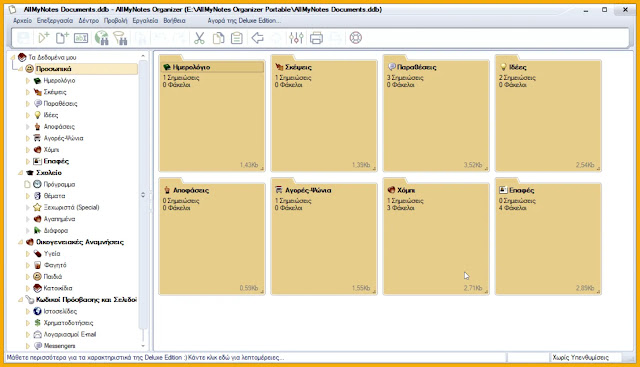Screen dimensions: 640x367
Task: Select Αγαπημένα in the tree
Action: tap(59, 219)
